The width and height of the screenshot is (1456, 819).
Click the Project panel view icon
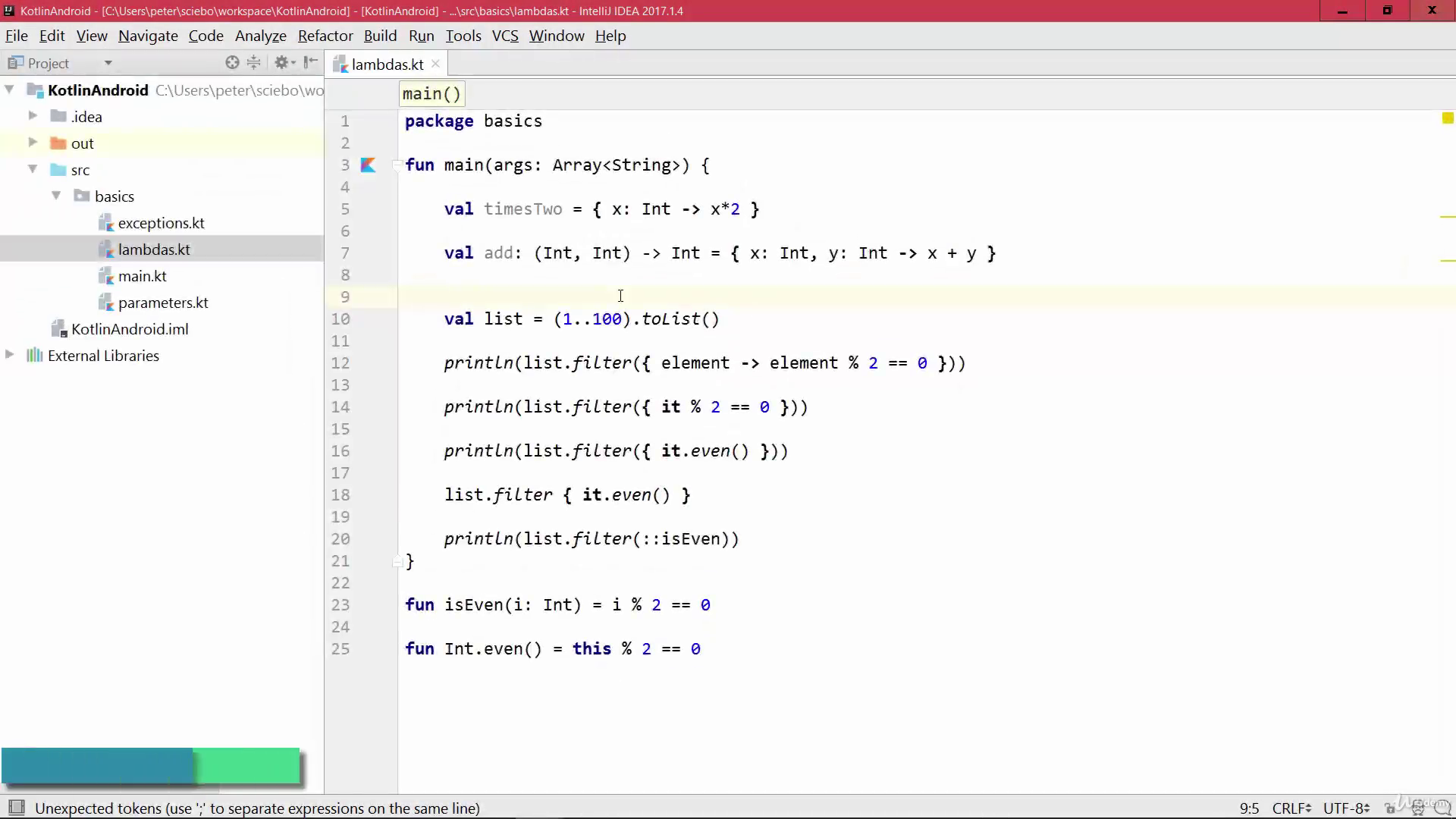coord(15,63)
